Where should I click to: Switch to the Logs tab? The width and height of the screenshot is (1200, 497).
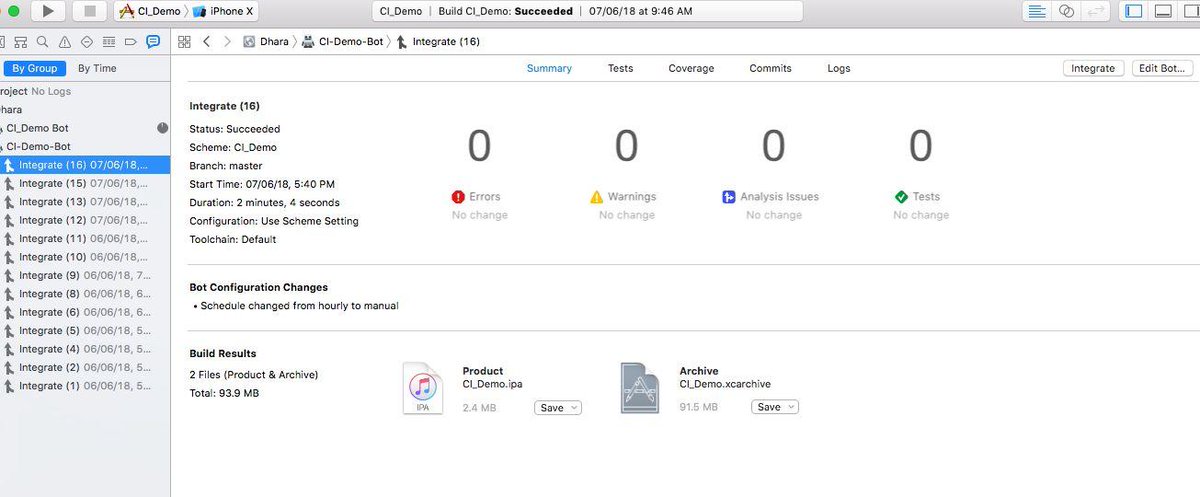pos(839,68)
